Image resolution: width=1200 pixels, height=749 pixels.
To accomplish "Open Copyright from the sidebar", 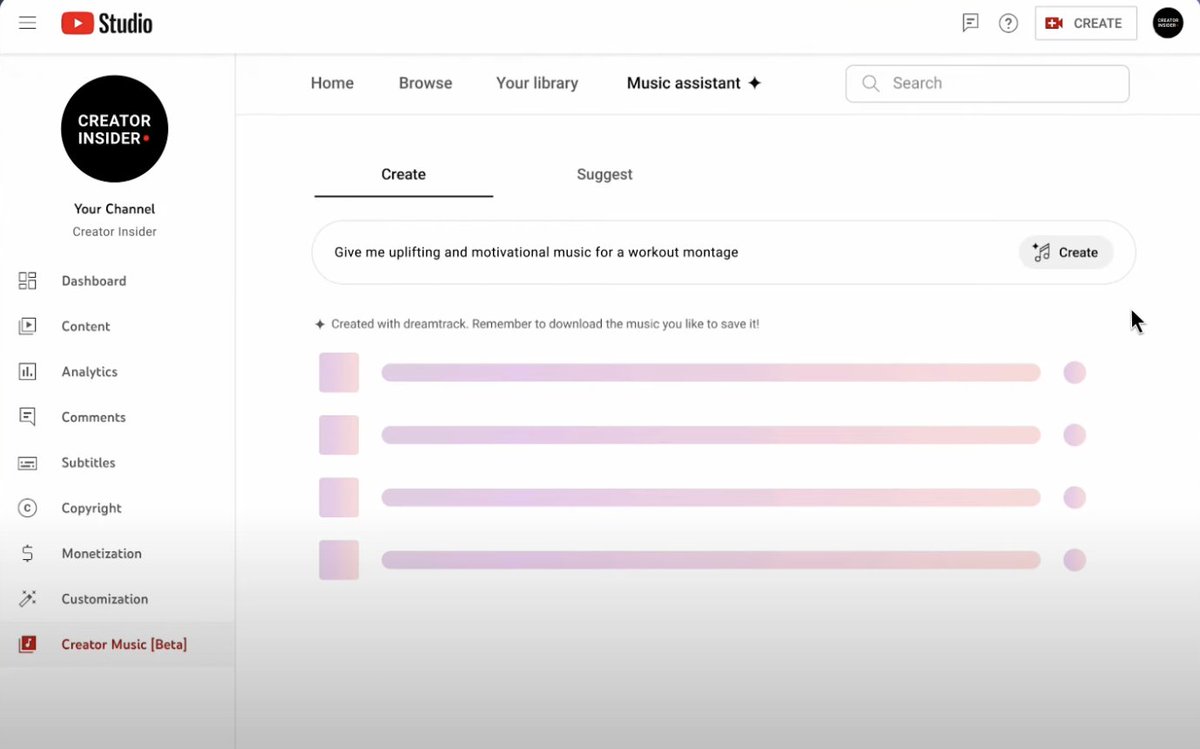I will click(x=91, y=508).
